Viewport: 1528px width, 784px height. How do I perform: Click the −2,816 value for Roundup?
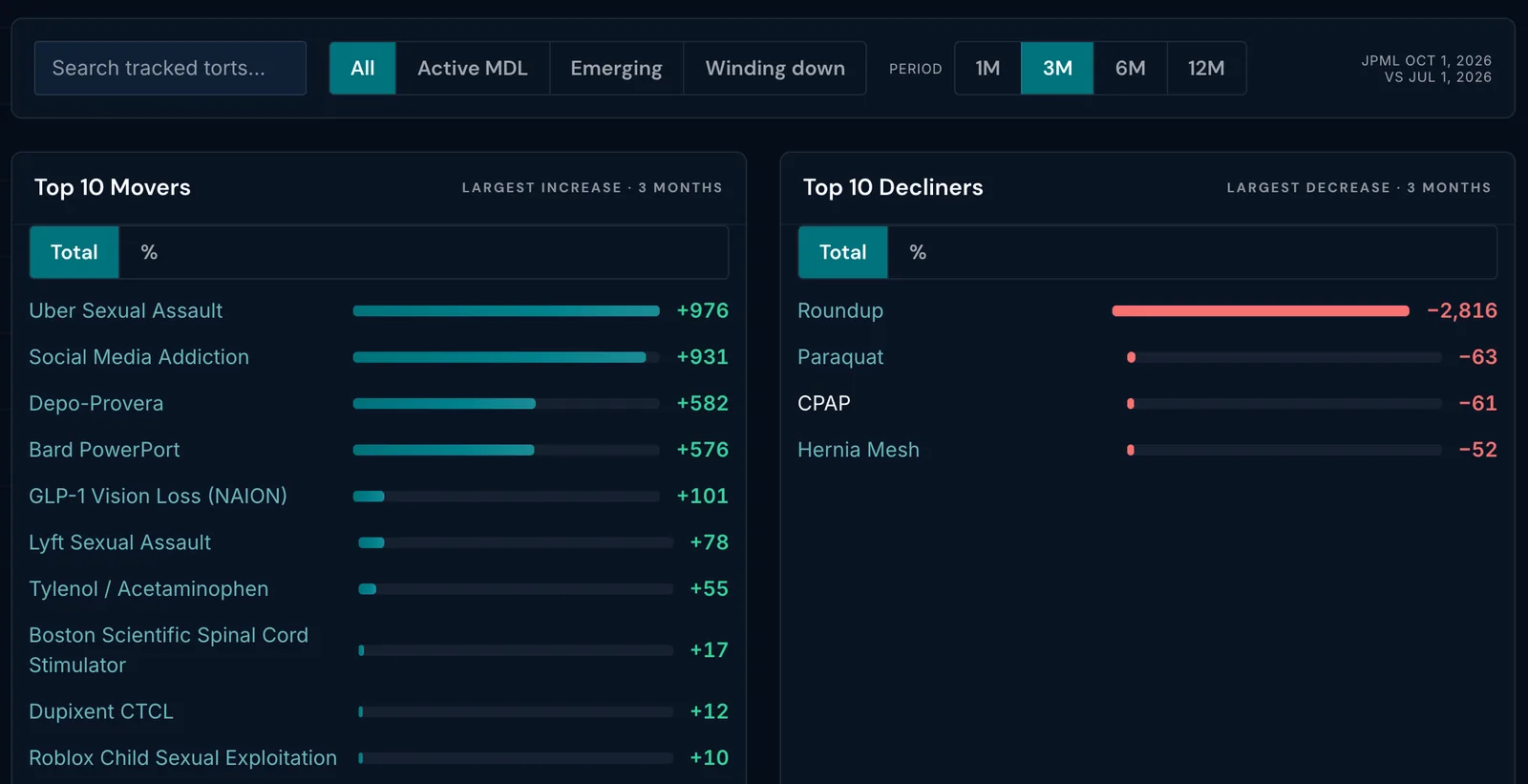click(x=1462, y=310)
